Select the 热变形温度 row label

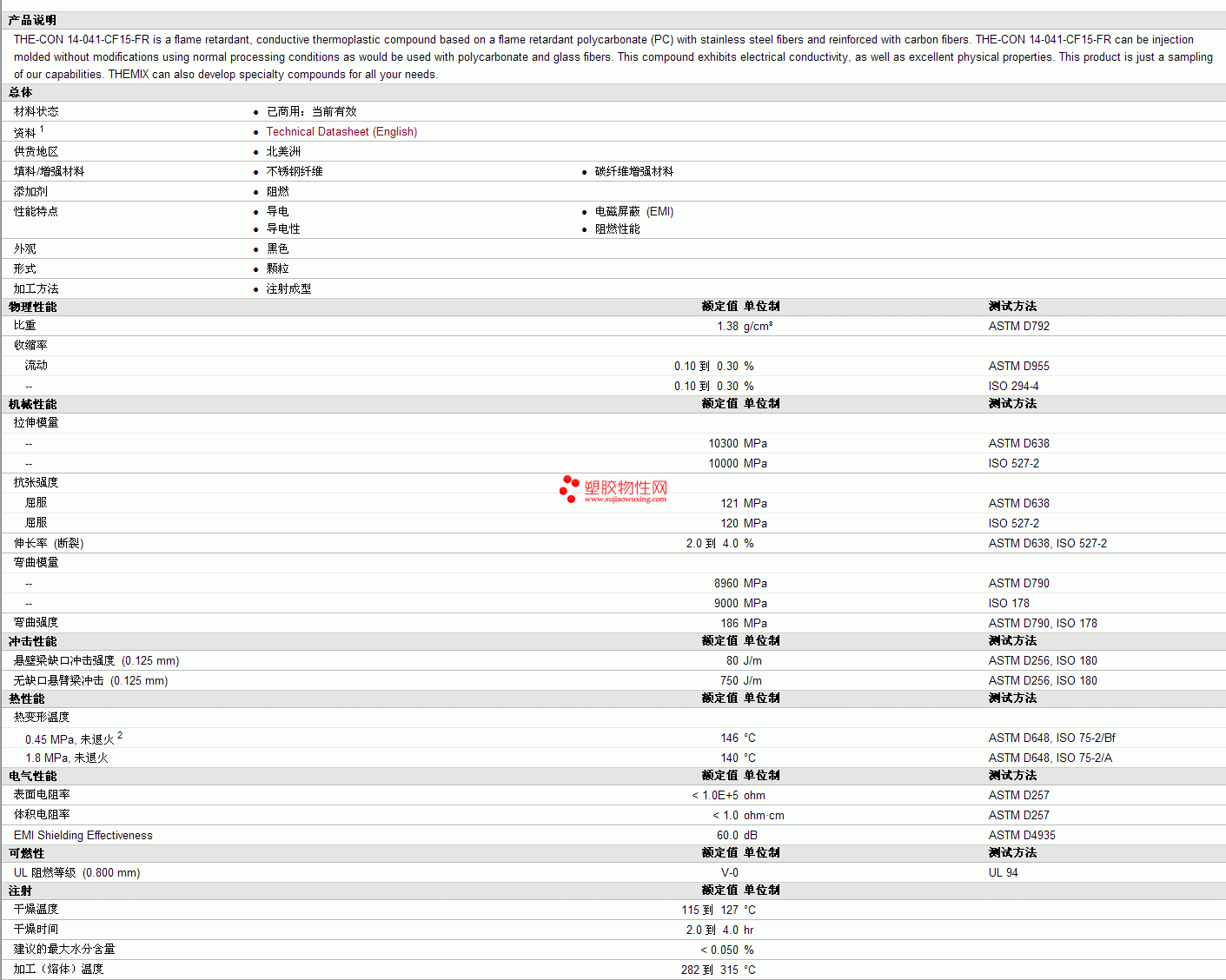click(x=42, y=718)
